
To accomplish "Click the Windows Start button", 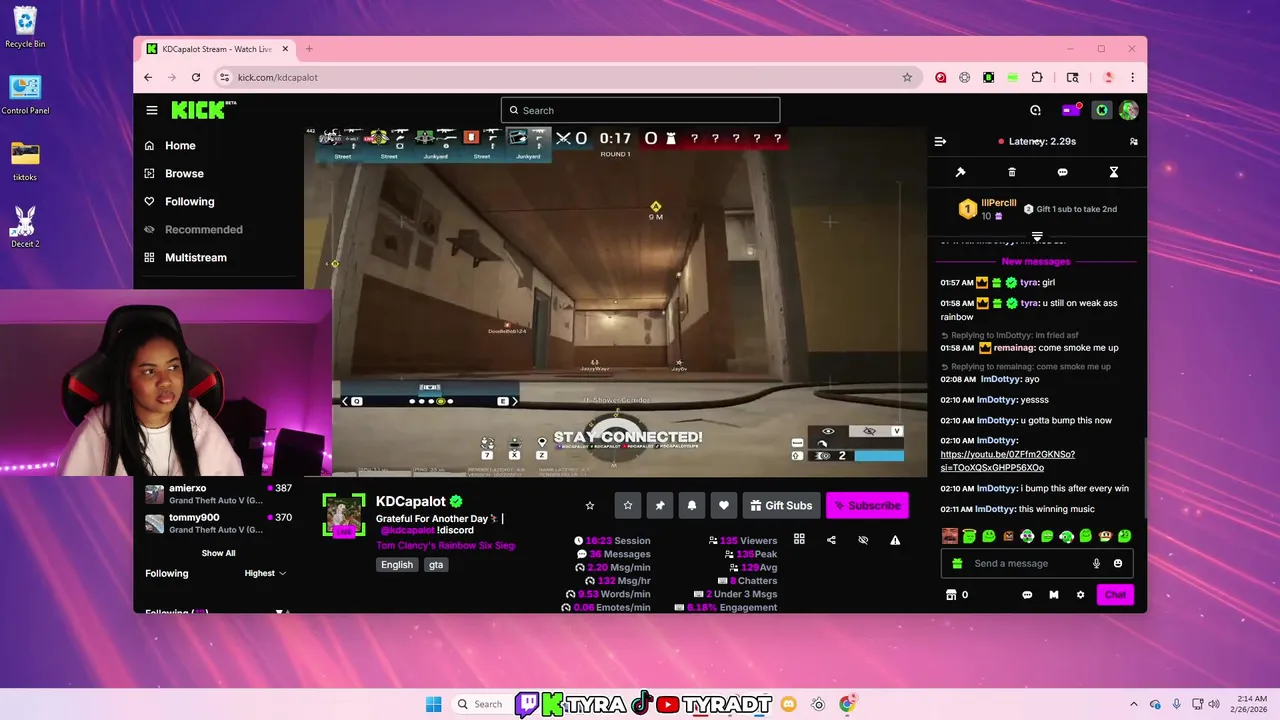I will coord(433,704).
